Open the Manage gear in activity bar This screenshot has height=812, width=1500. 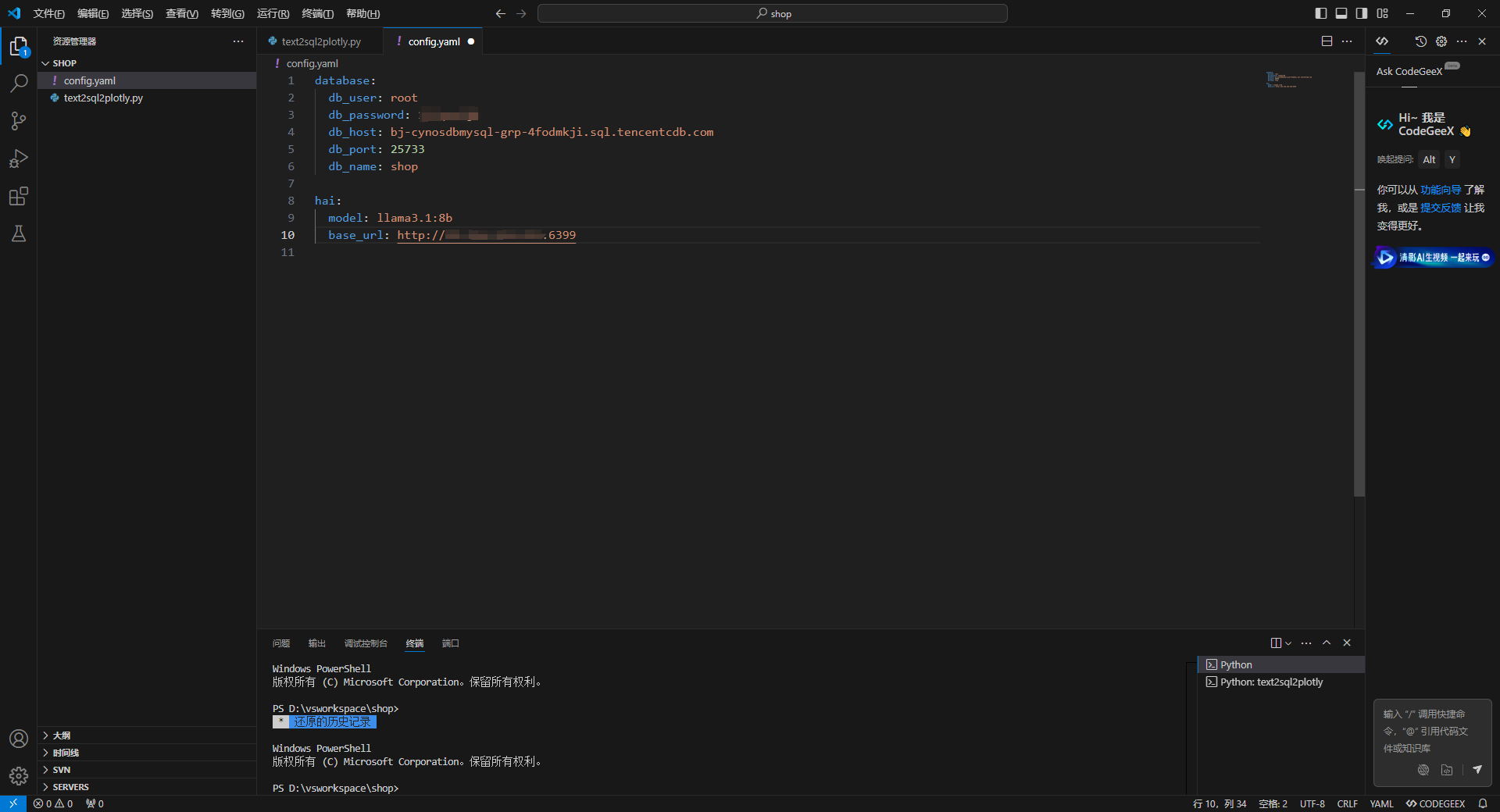click(19, 776)
